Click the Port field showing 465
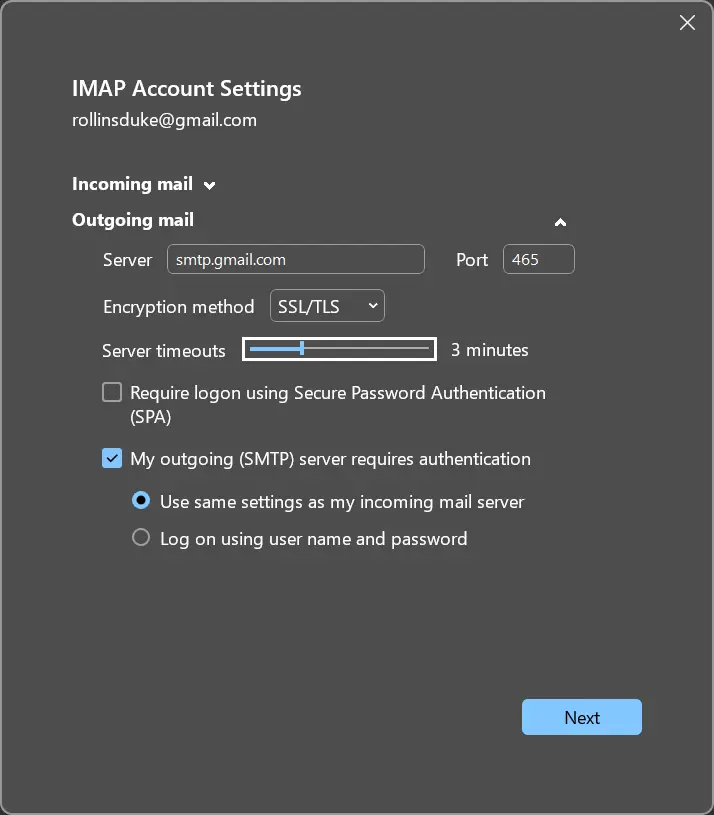714x815 pixels. [538, 259]
